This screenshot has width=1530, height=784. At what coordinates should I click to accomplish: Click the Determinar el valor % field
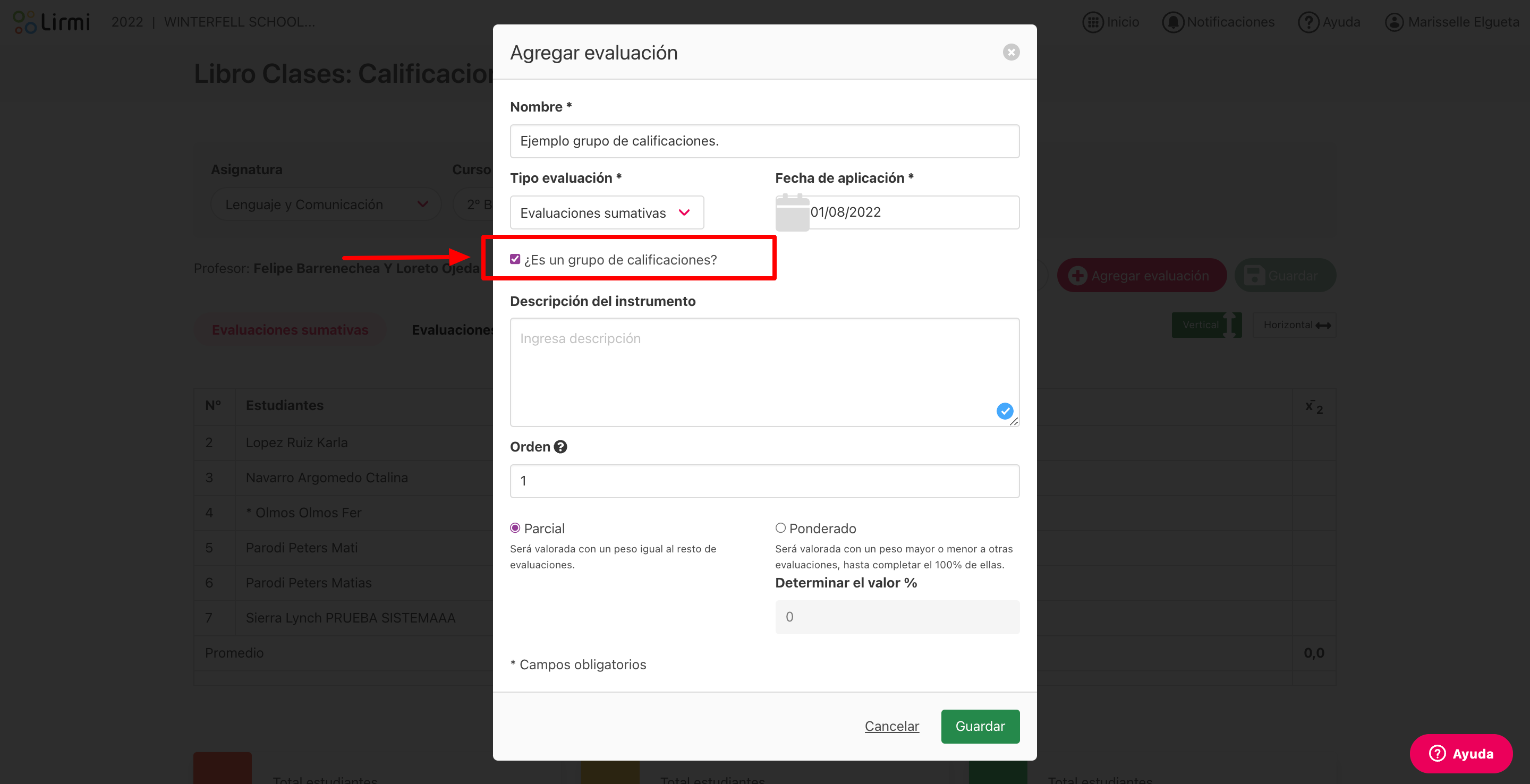(x=897, y=617)
